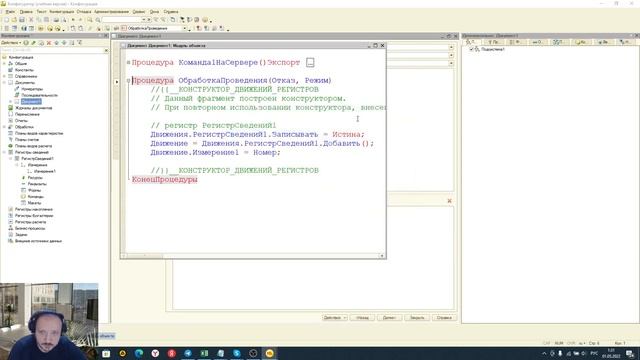This screenshot has height=360, width=640.
Task: Click the Справка button at the bottom
Action: coord(444,318)
